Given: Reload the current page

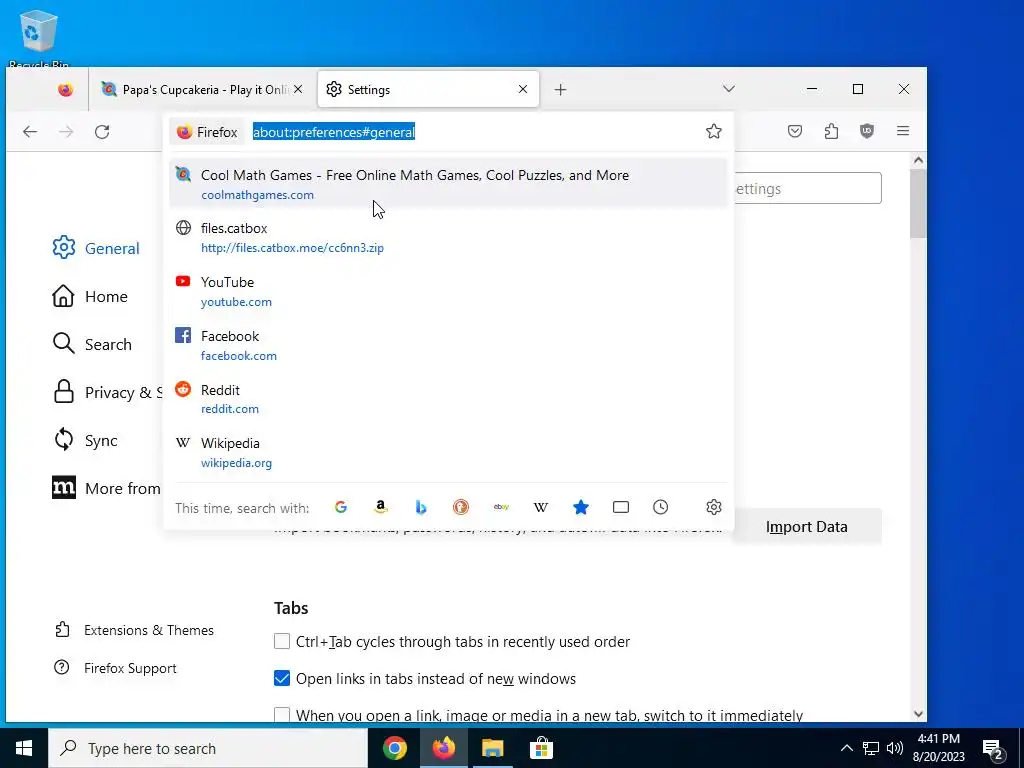Looking at the screenshot, I should (102, 132).
